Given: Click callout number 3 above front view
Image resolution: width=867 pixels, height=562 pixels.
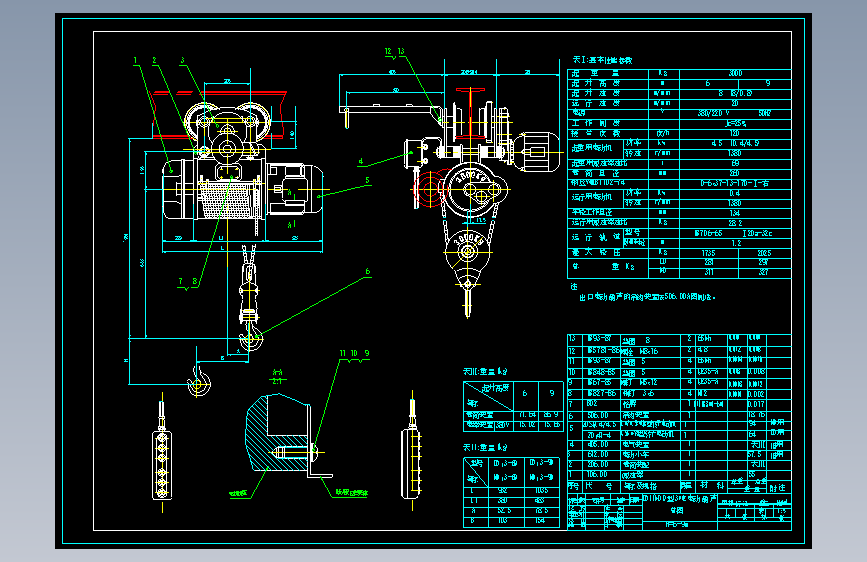Looking at the screenshot, I should 182,60.
